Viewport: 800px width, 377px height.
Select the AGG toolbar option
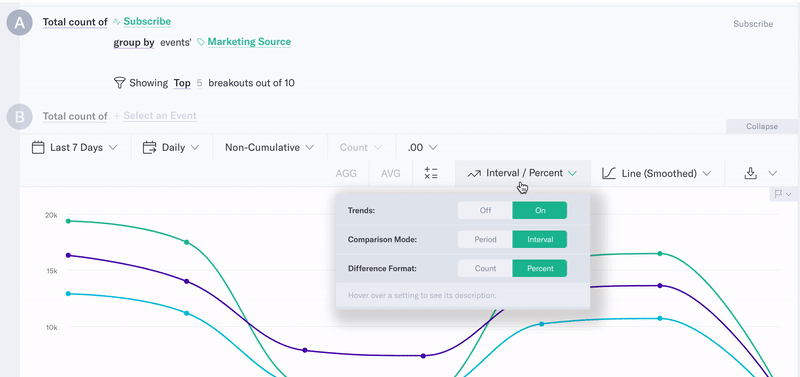coord(346,173)
